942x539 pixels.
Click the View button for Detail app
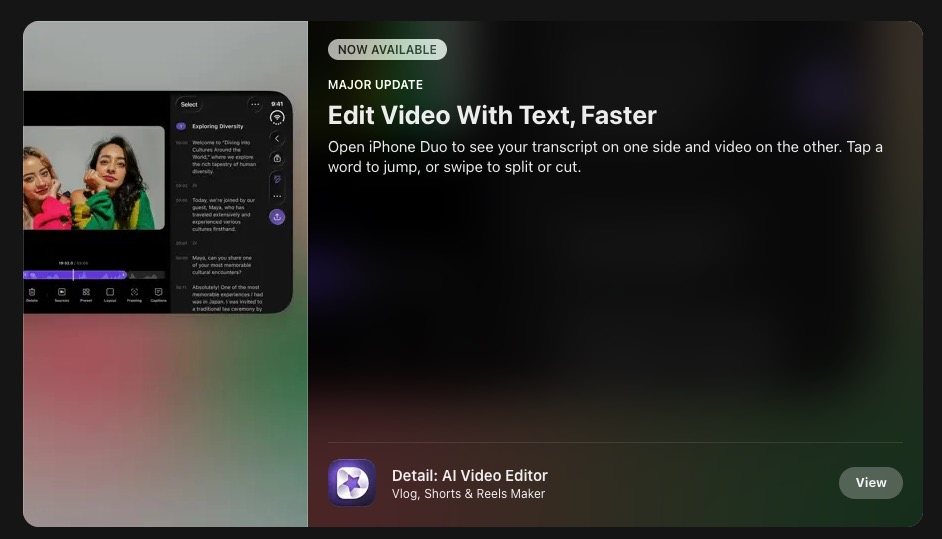tap(871, 483)
